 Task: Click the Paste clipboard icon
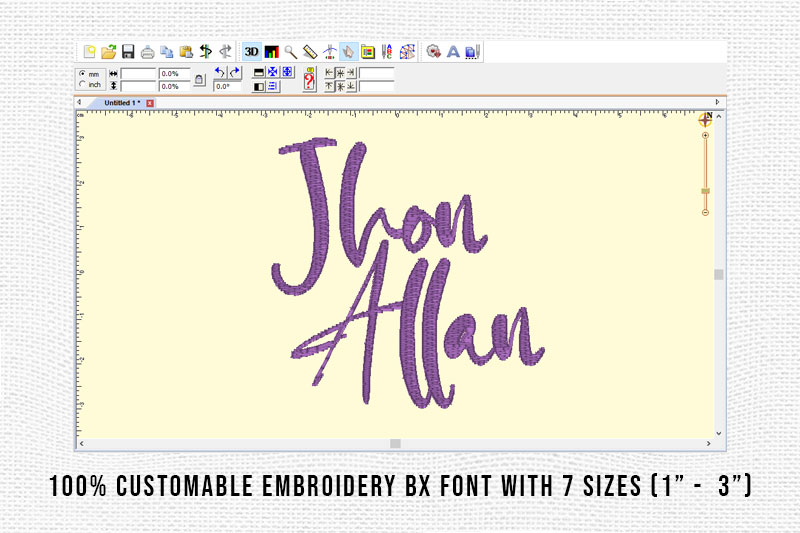[x=186, y=52]
